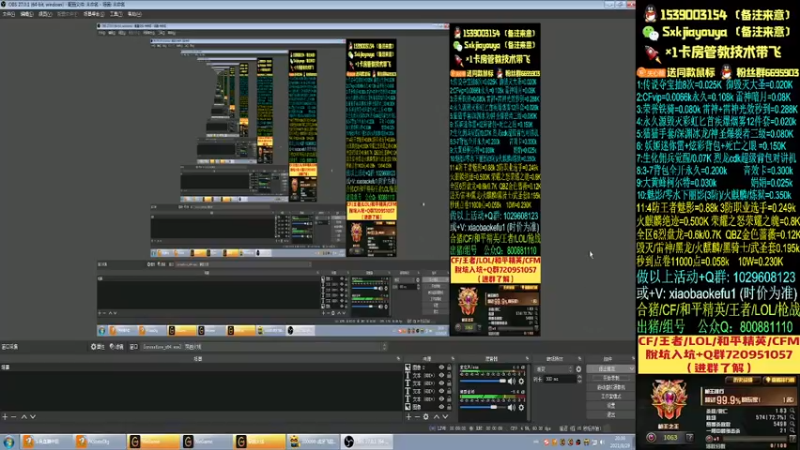Start the virtual camera button
800x450 pixels.
pyautogui.click(x=611, y=387)
